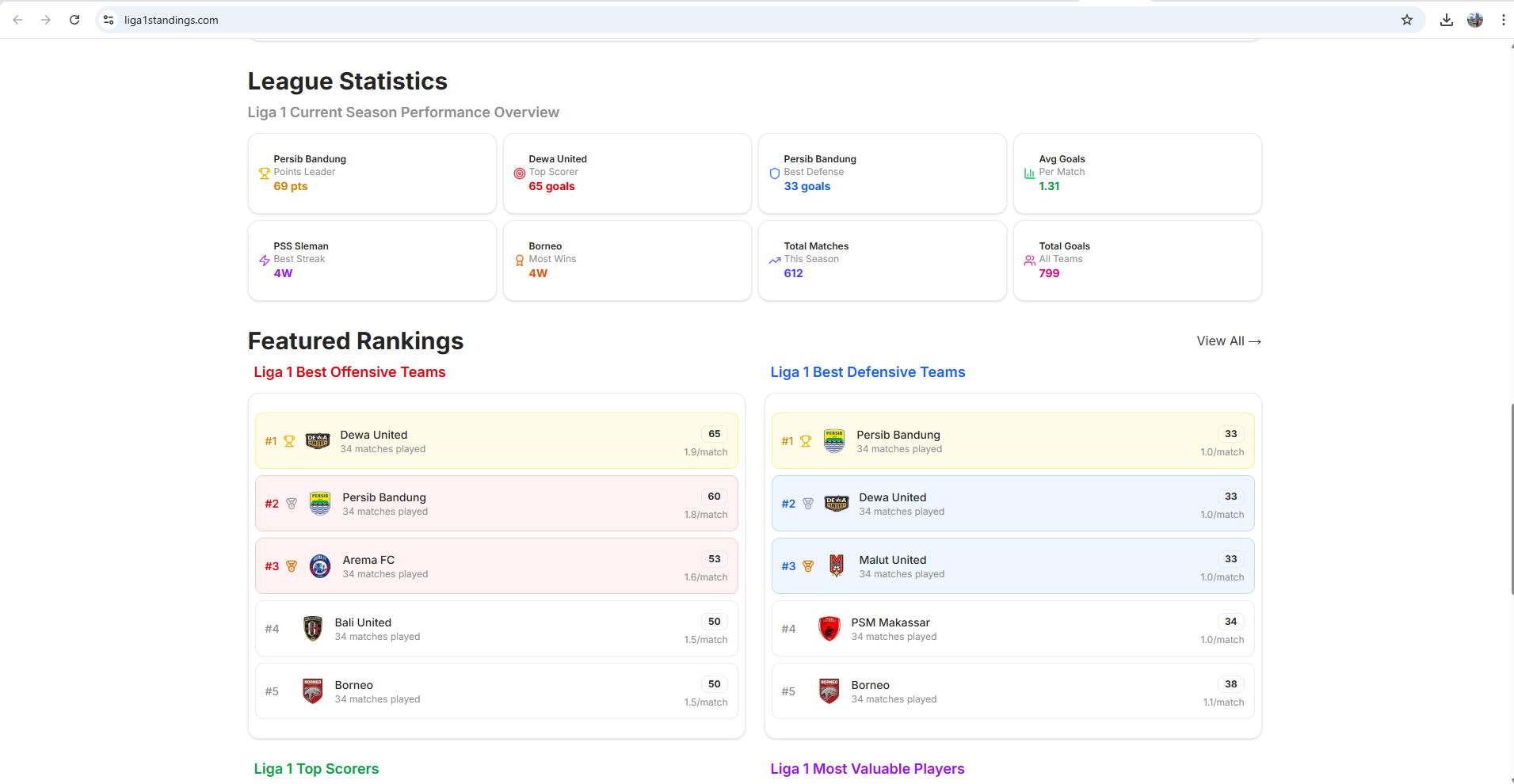Click the Total Goals people icon

(1030, 261)
